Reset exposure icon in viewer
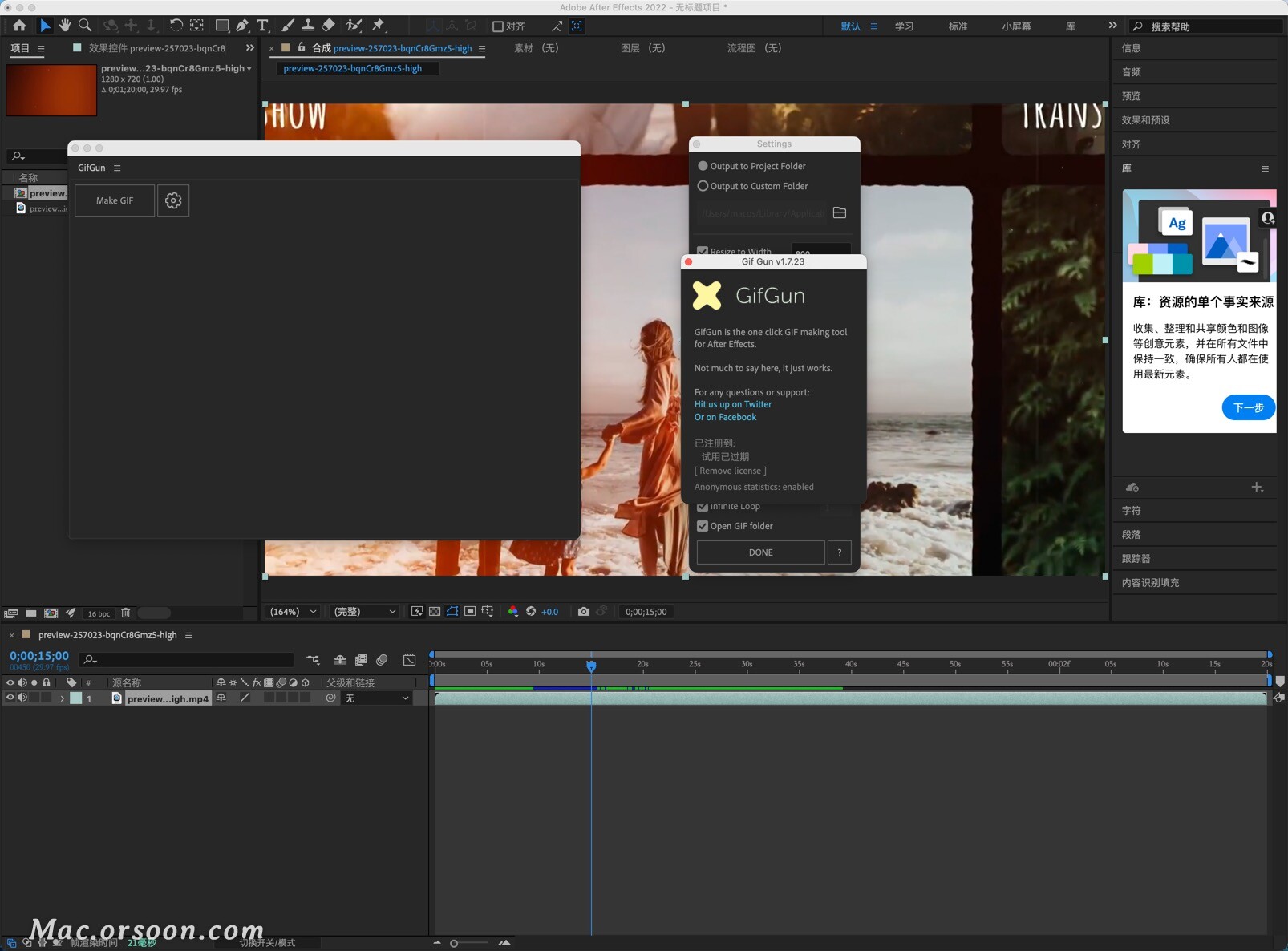Image resolution: width=1288 pixels, height=951 pixels. 531,612
